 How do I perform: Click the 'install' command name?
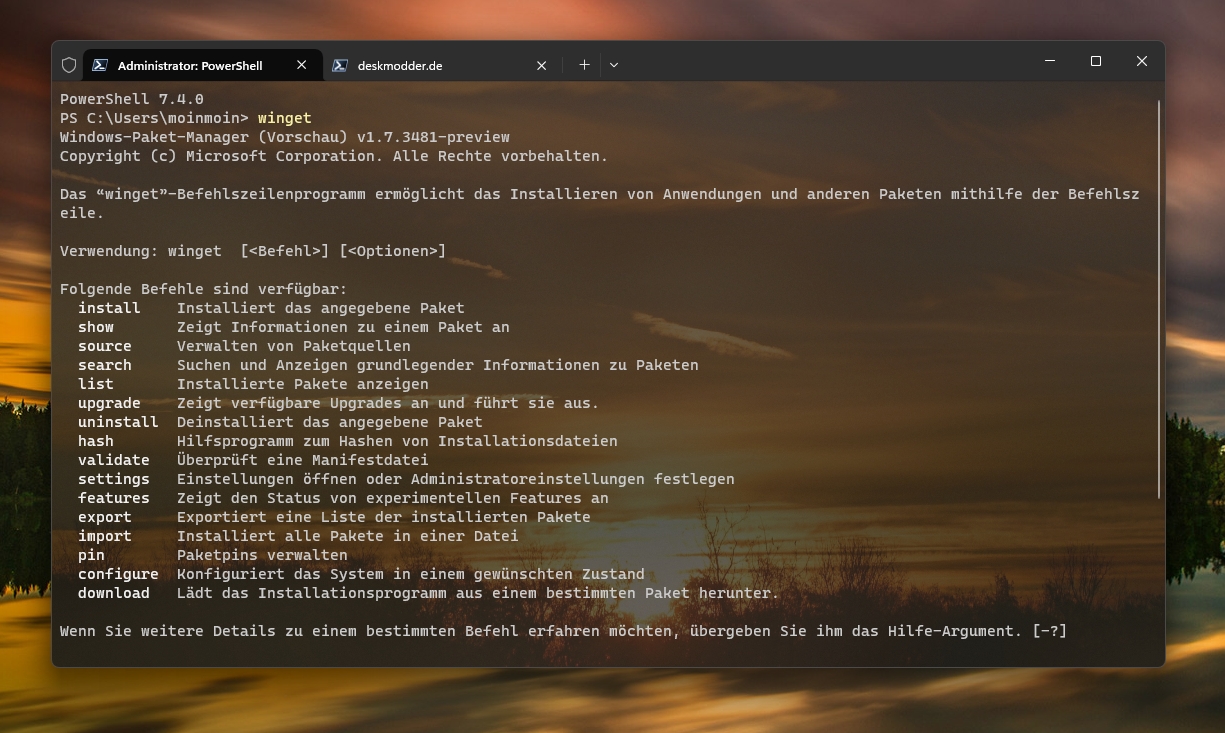click(109, 308)
